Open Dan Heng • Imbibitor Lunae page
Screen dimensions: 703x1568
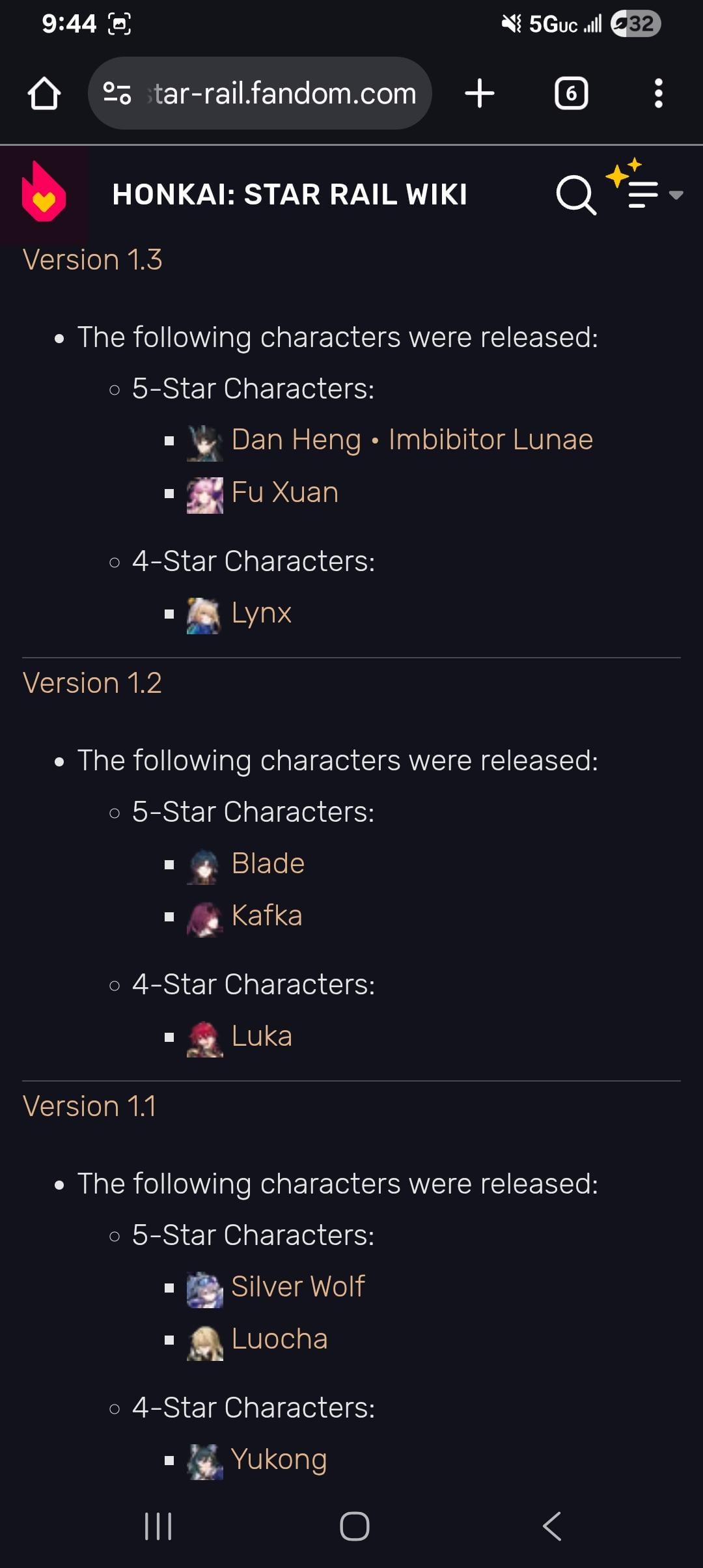coord(412,440)
